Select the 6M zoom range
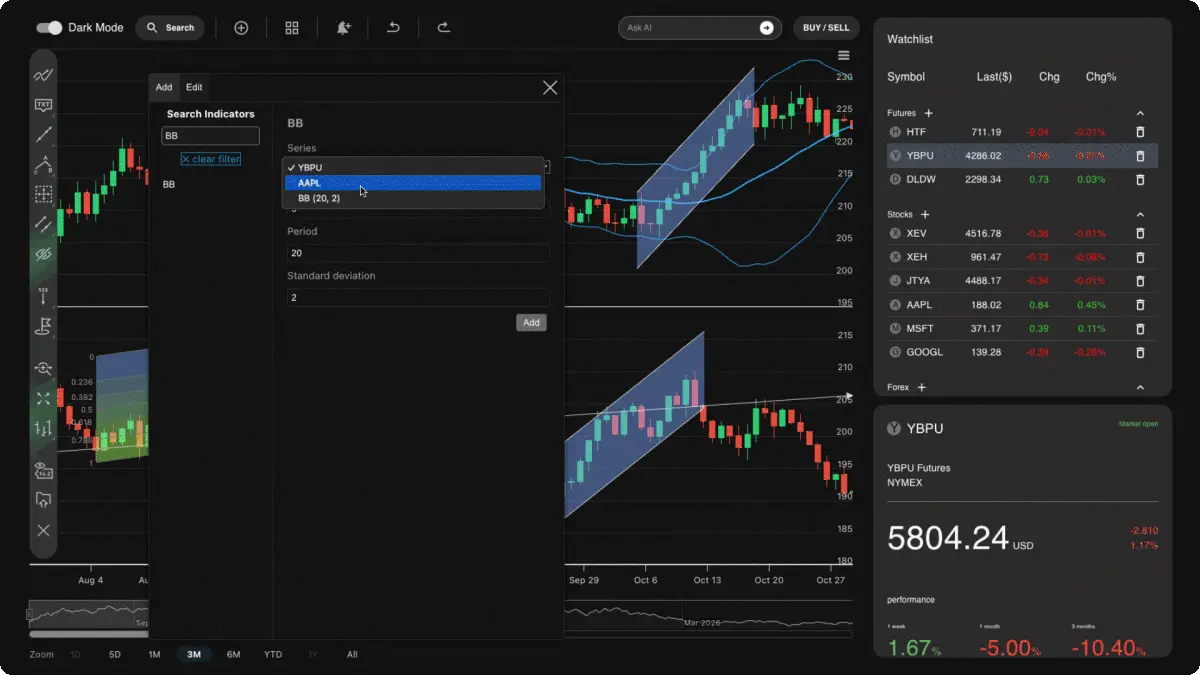This screenshot has width=1200, height=675. tap(233, 655)
